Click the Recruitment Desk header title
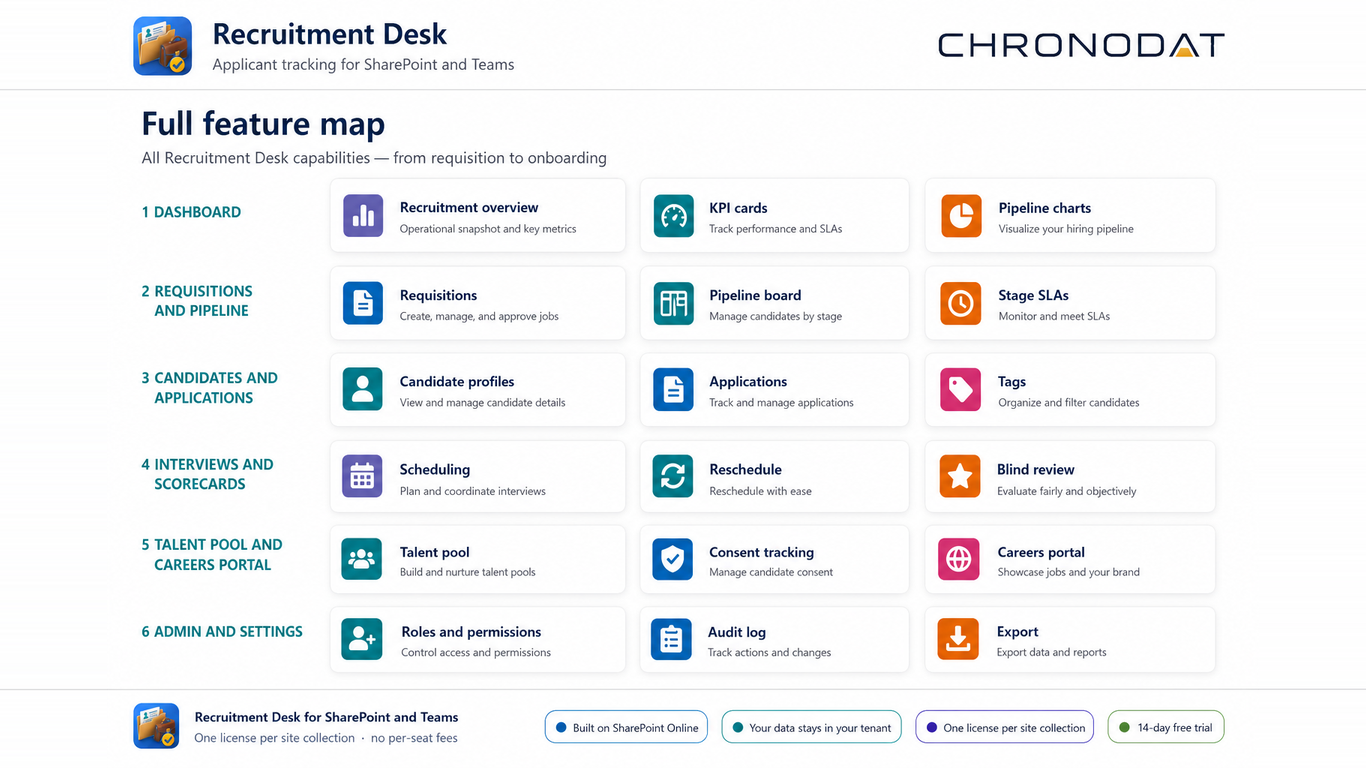The width and height of the screenshot is (1366, 768). (330, 34)
